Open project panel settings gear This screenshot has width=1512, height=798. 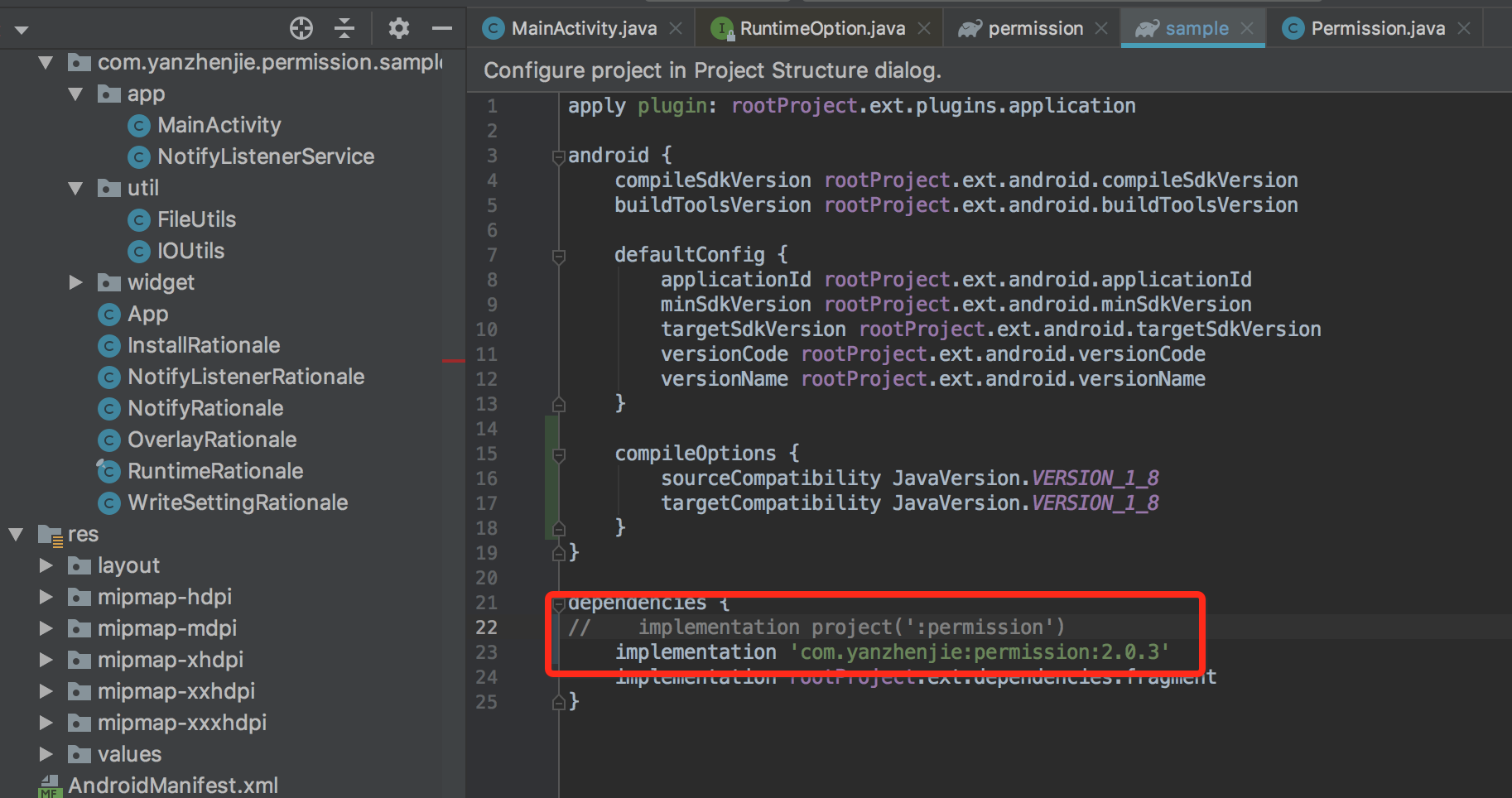[x=399, y=28]
